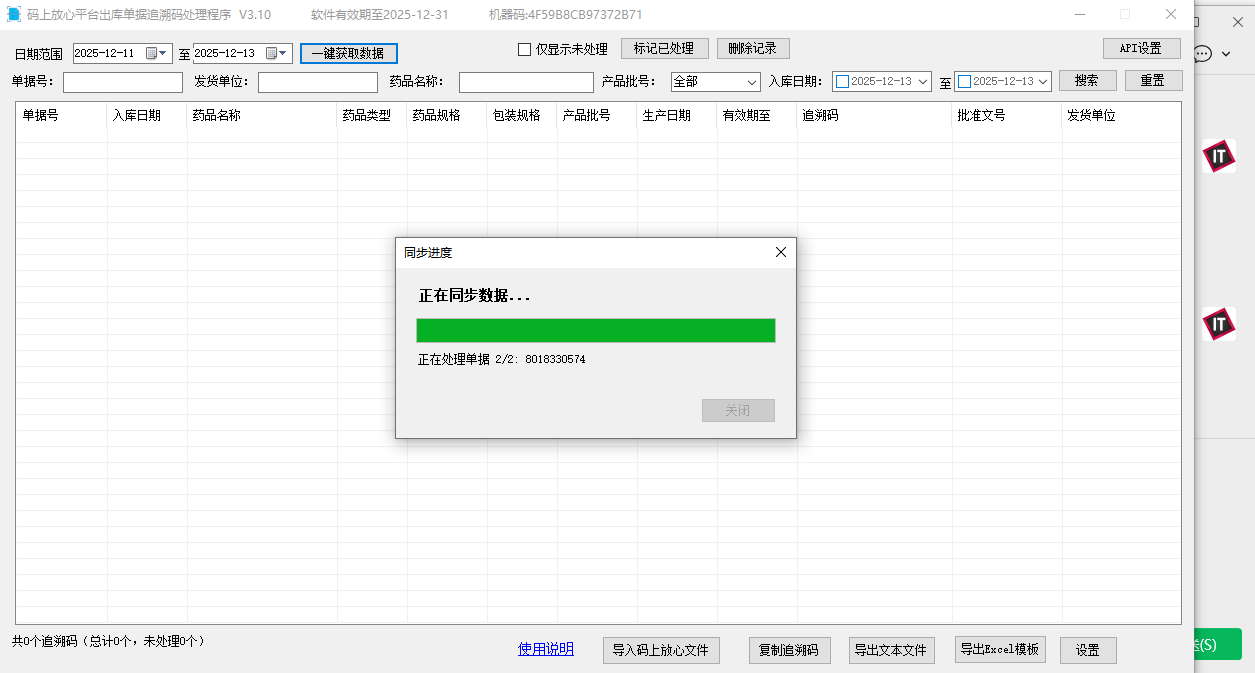
Task: Sort by 追溯码 column header
Action: tap(875, 116)
